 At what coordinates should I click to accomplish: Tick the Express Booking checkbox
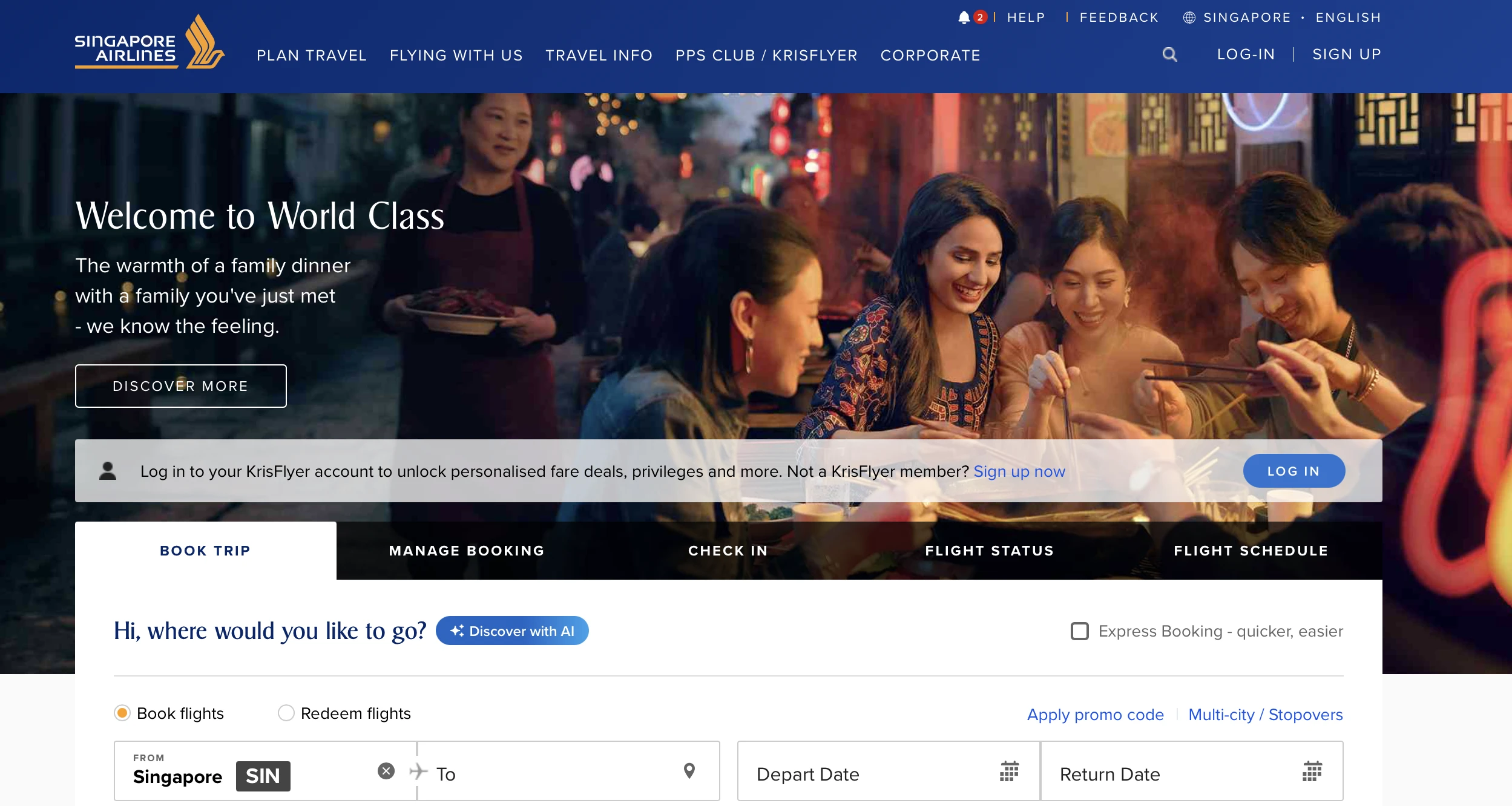(x=1079, y=631)
